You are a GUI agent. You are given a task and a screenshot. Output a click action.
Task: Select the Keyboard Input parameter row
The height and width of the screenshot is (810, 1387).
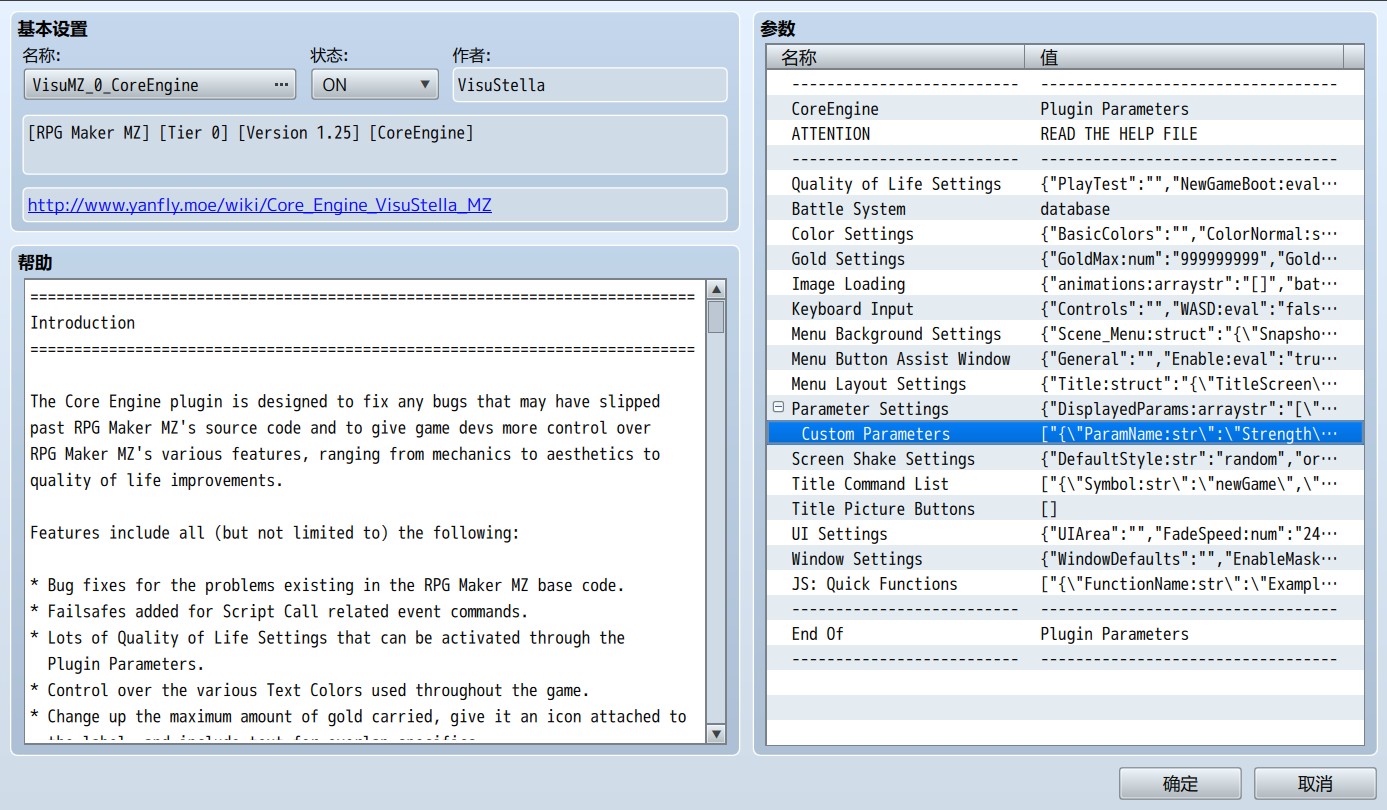pos(1065,309)
